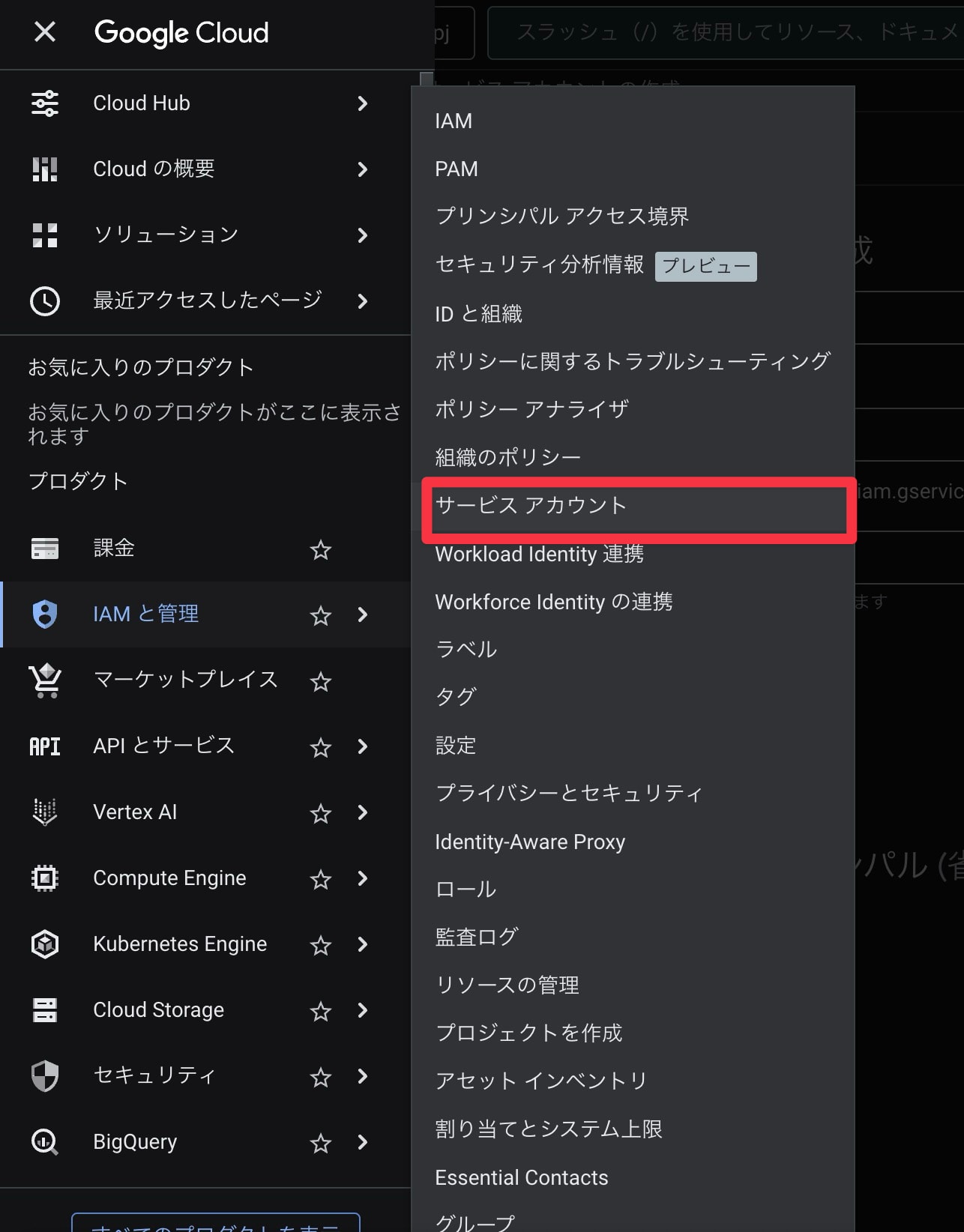Select プリンシパル アクセス境界
This screenshot has width=964, height=1232.
click(633, 217)
